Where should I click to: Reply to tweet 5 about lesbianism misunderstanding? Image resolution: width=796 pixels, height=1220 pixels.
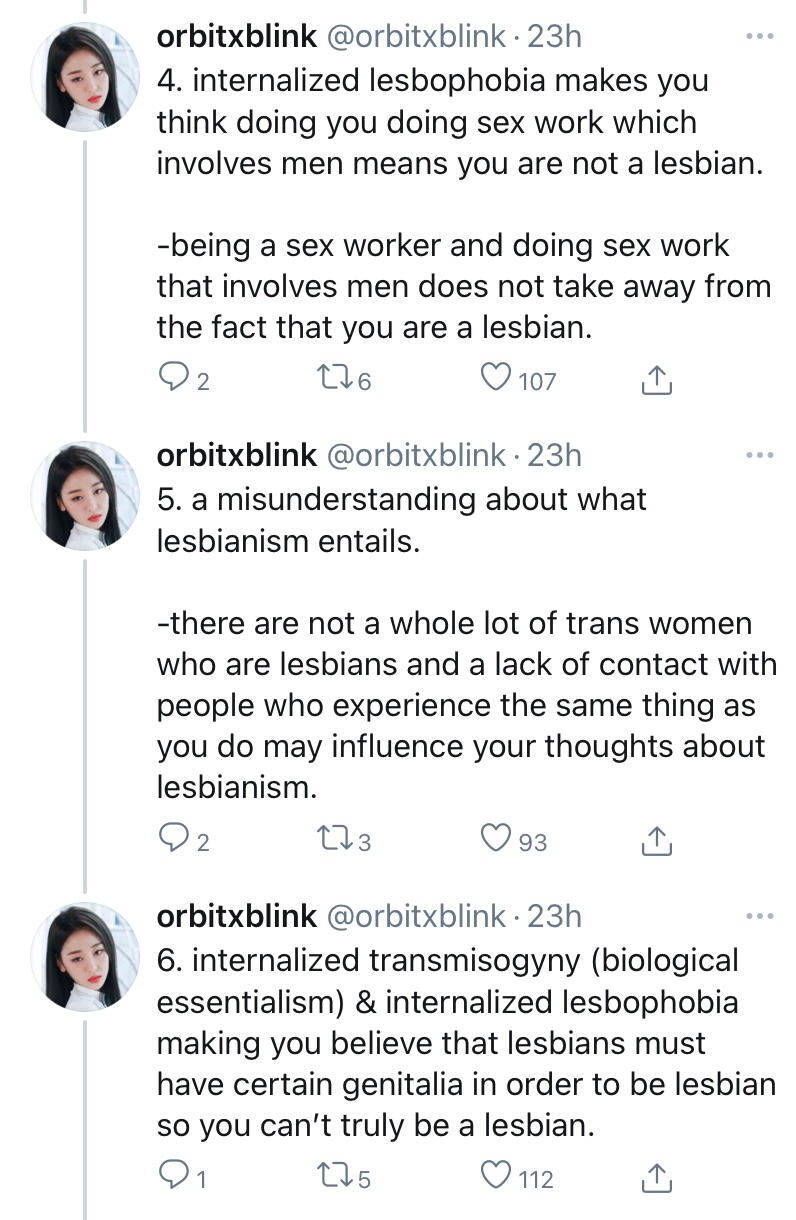(x=174, y=840)
